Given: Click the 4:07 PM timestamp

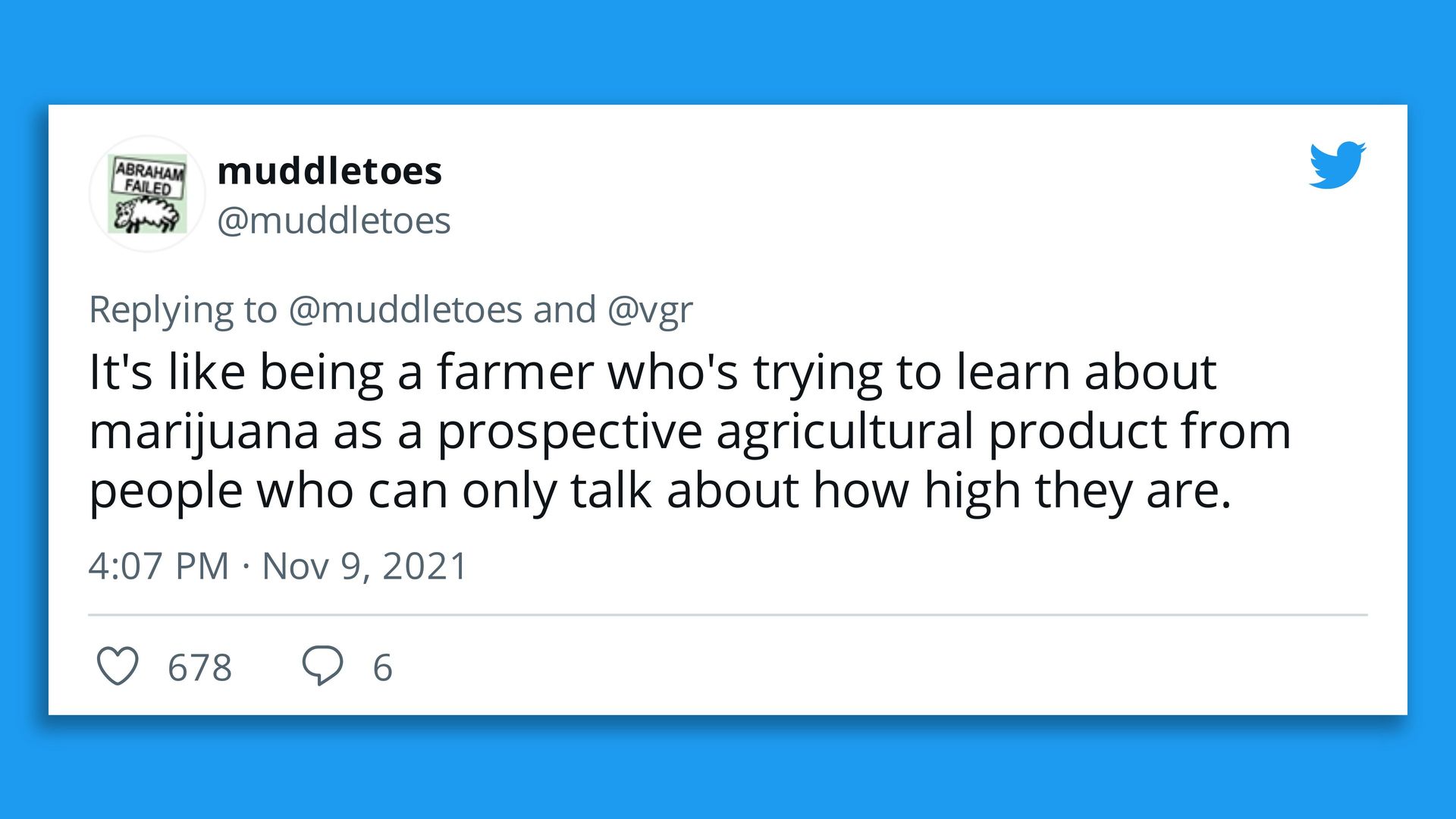Looking at the screenshot, I should [x=158, y=566].
